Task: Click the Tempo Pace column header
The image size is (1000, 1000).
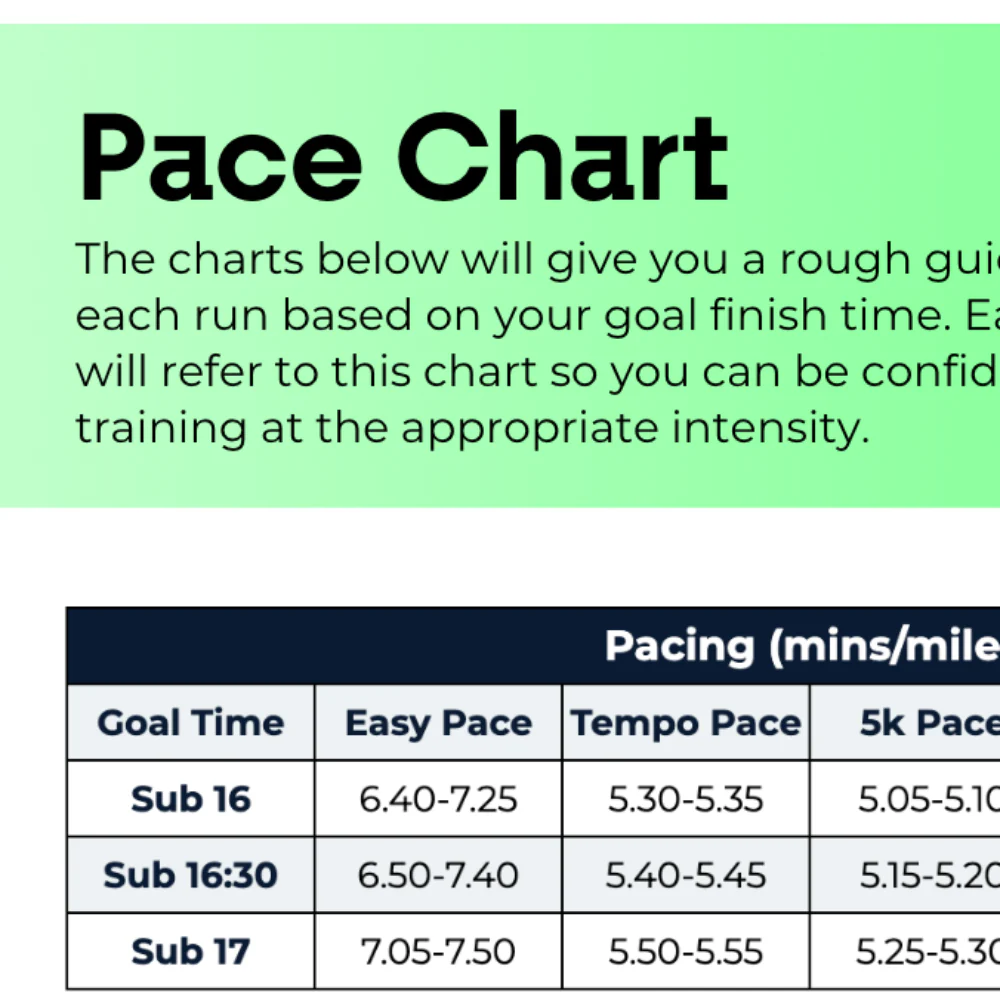Action: pyautogui.click(x=686, y=723)
